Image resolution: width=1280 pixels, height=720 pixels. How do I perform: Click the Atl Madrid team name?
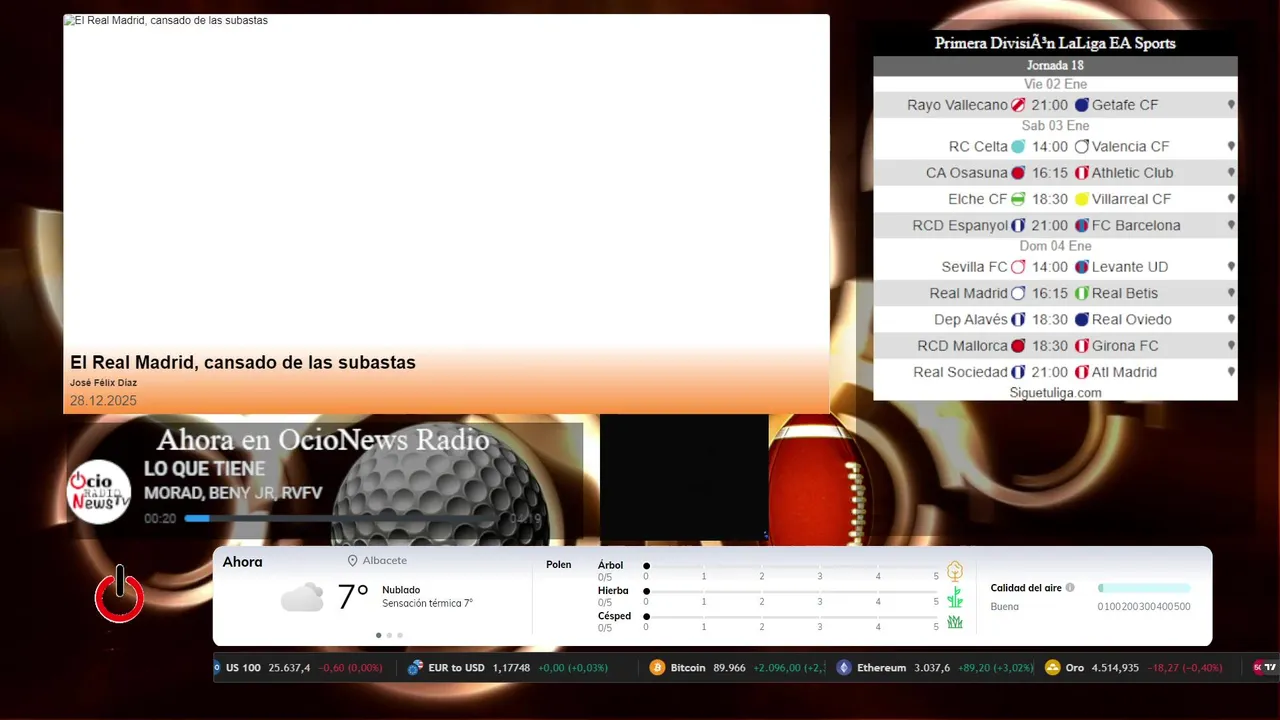click(x=1124, y=372)
